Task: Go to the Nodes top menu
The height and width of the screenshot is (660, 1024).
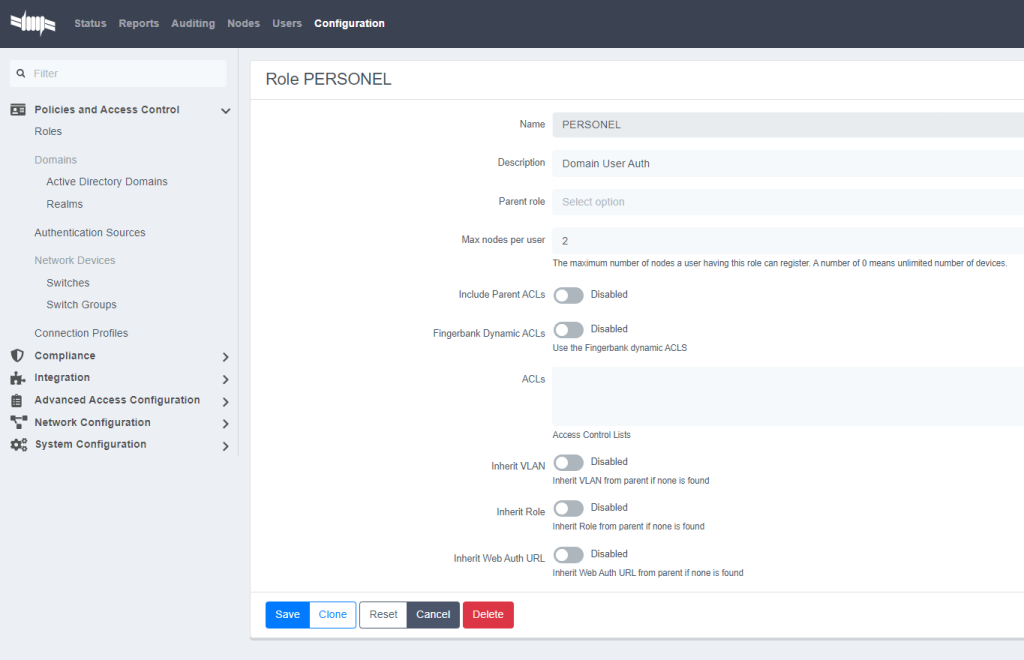Action: click(243, 23)
